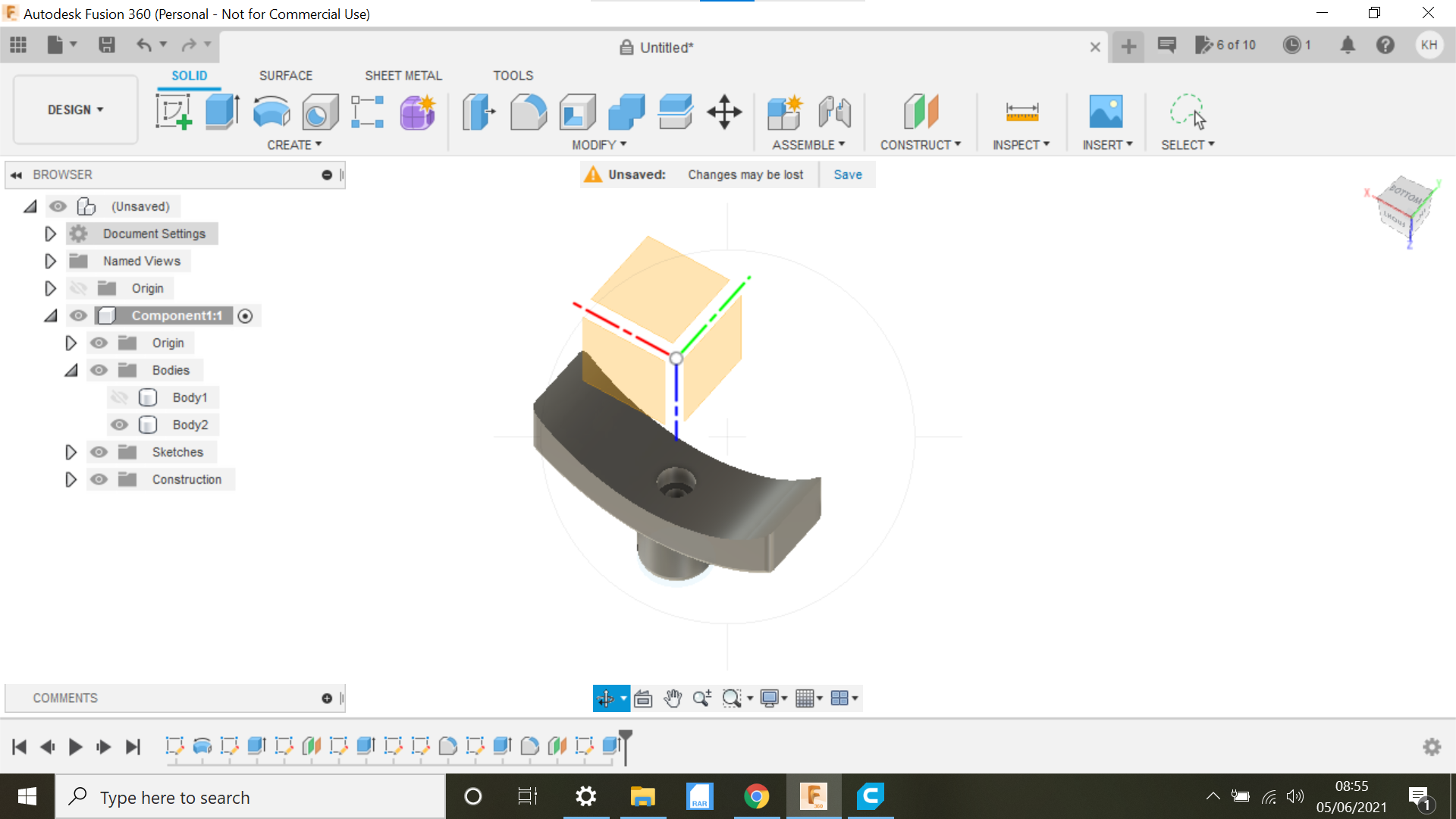Select the Create Sketch tool
The height and width of the screenshot is (819, 1456).
tap(174, 111)
